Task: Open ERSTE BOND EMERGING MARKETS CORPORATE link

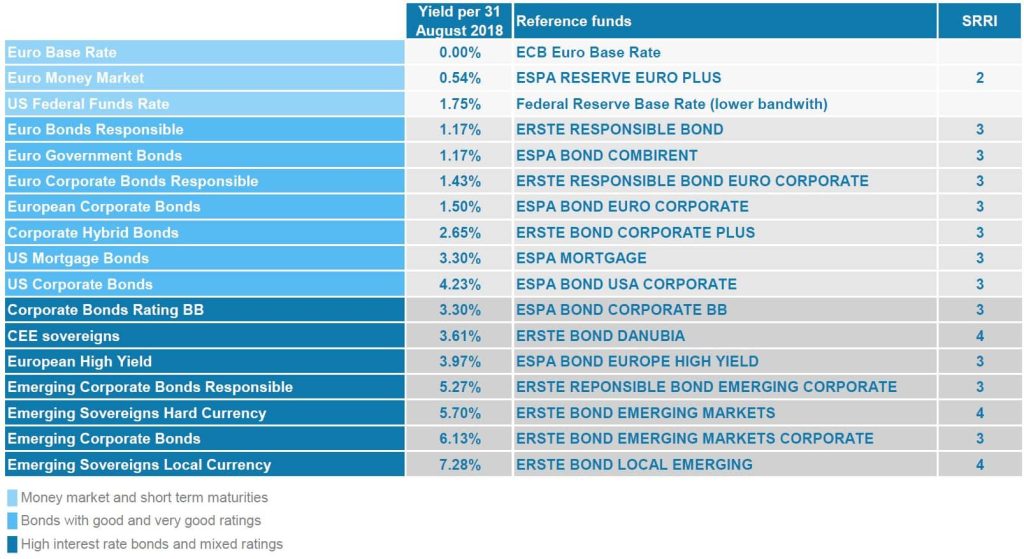Action: pos(694,438)
